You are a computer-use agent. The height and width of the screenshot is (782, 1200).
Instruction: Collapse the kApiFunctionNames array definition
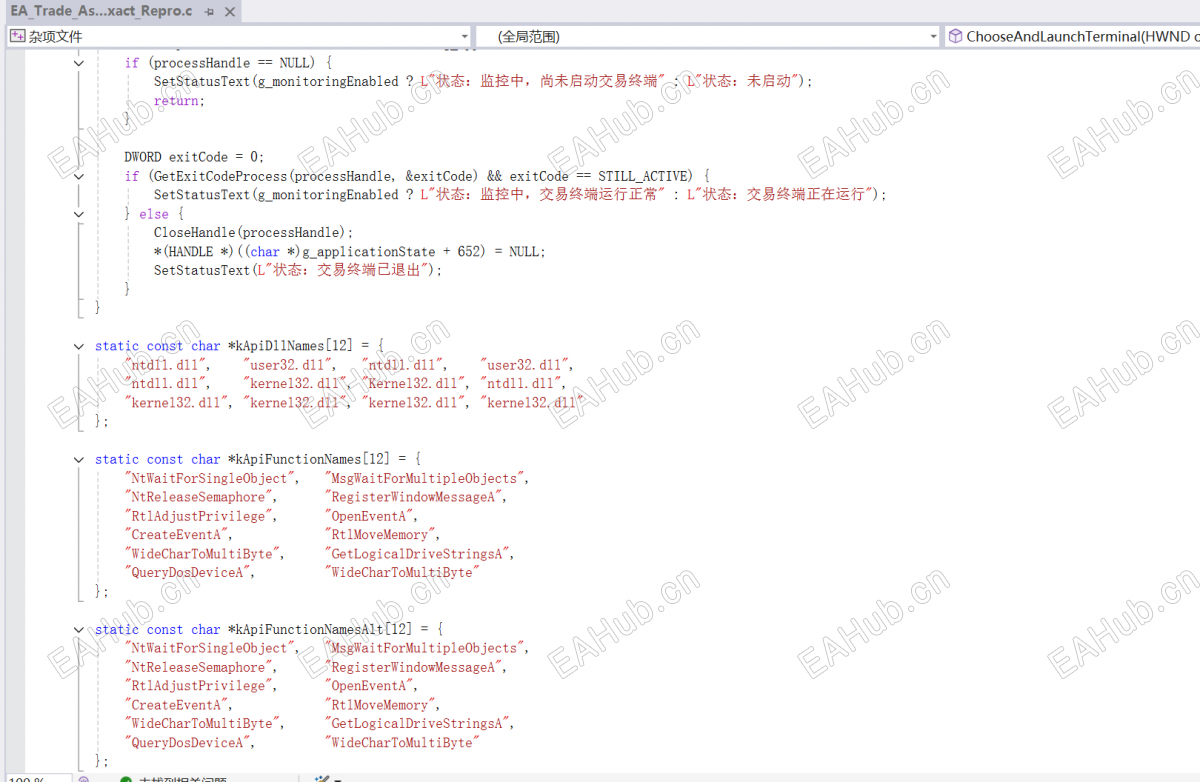[x=80, y=459]
